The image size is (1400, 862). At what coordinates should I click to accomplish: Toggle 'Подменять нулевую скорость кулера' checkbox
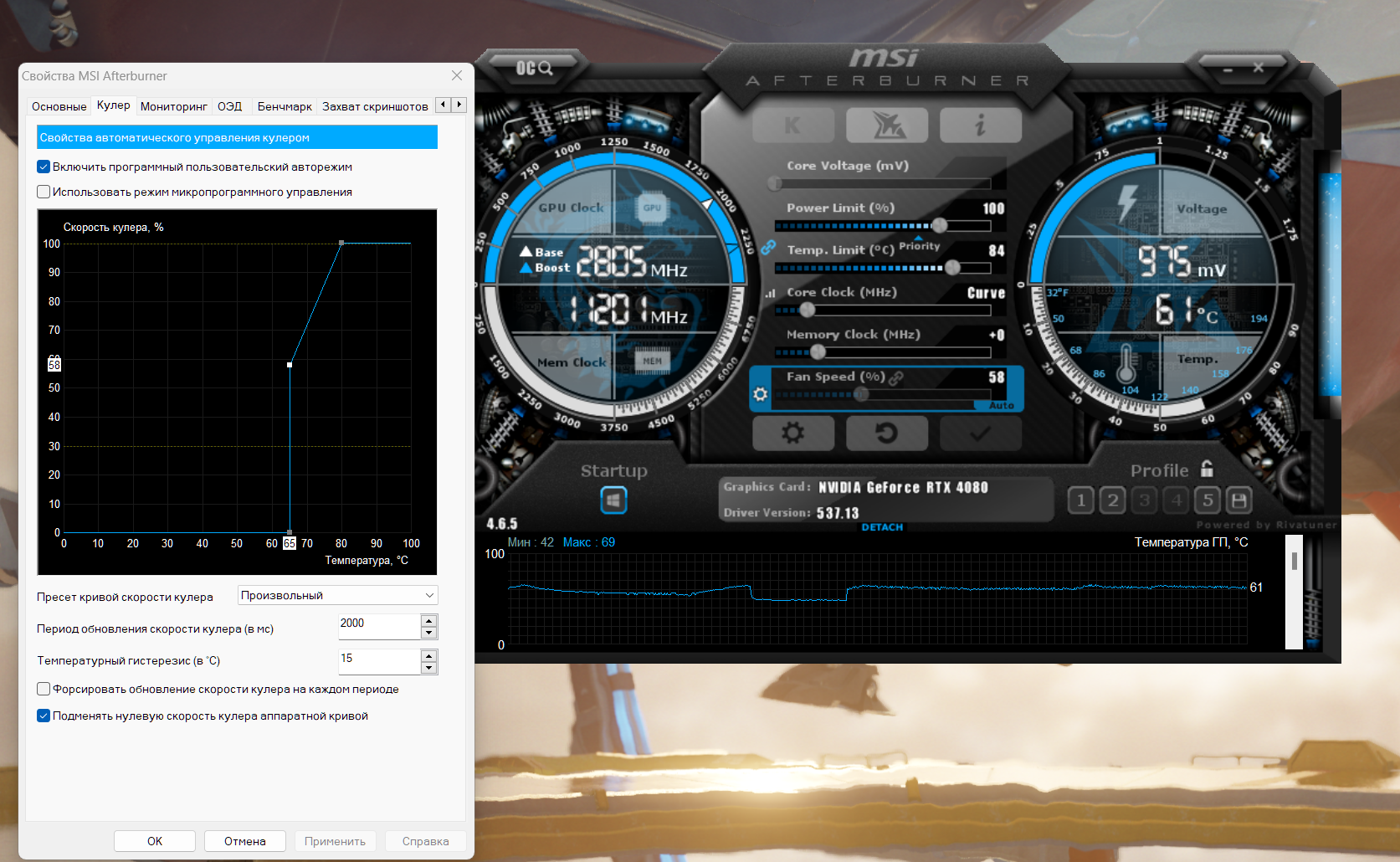(44, 716)
